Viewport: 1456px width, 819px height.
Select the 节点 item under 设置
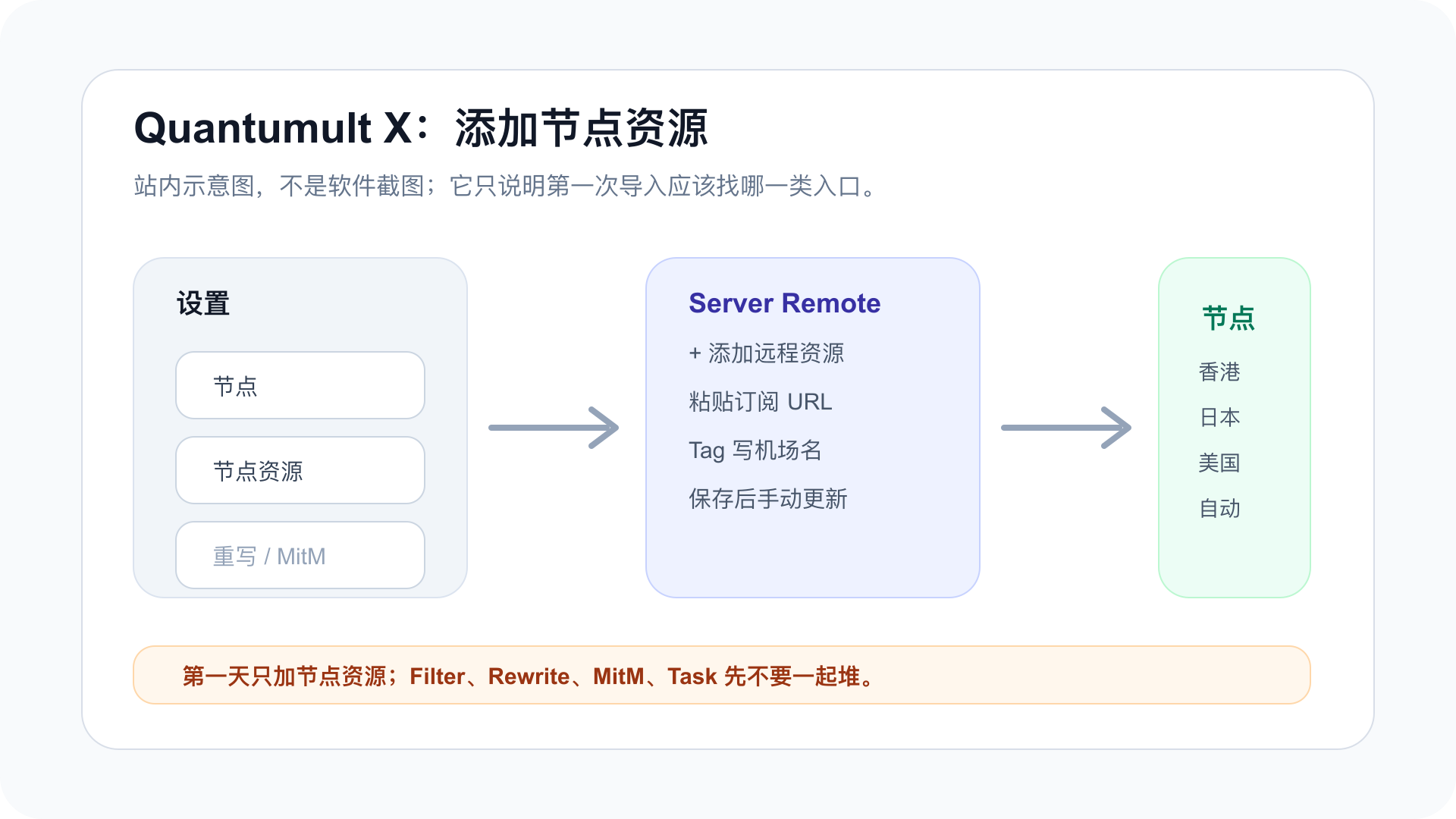pyautogui.click(x=300, y=385)
